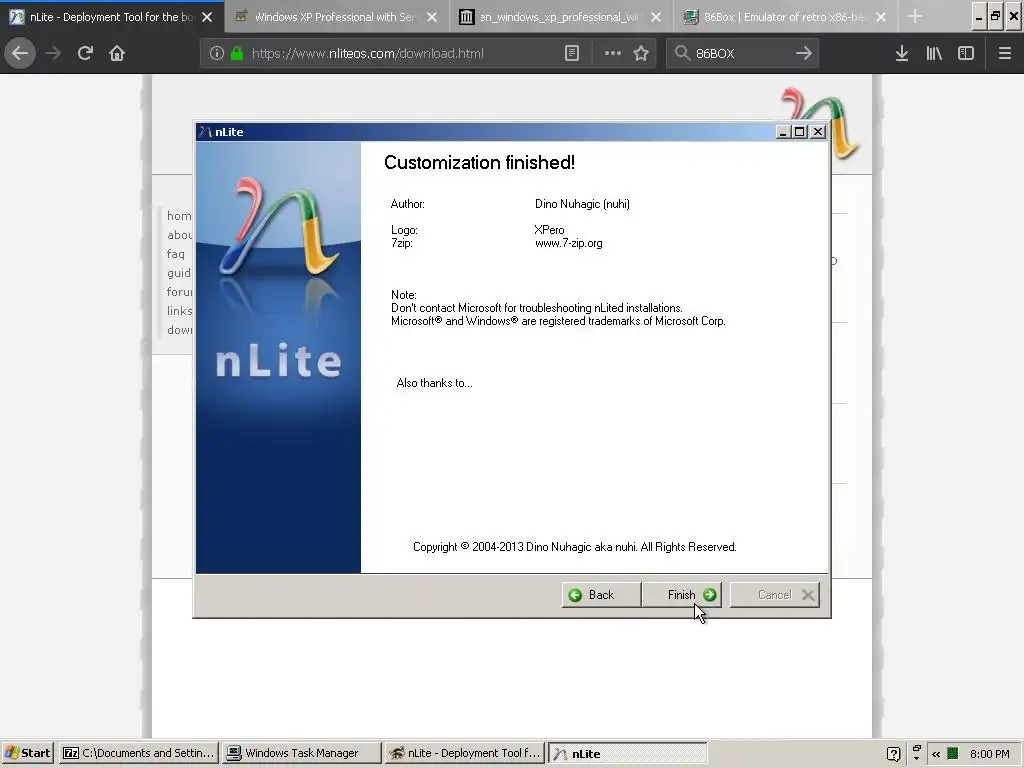Screen dimensions: 1024x768
Task: Open the Windows Start menu
Action: [x=28, y=753]
